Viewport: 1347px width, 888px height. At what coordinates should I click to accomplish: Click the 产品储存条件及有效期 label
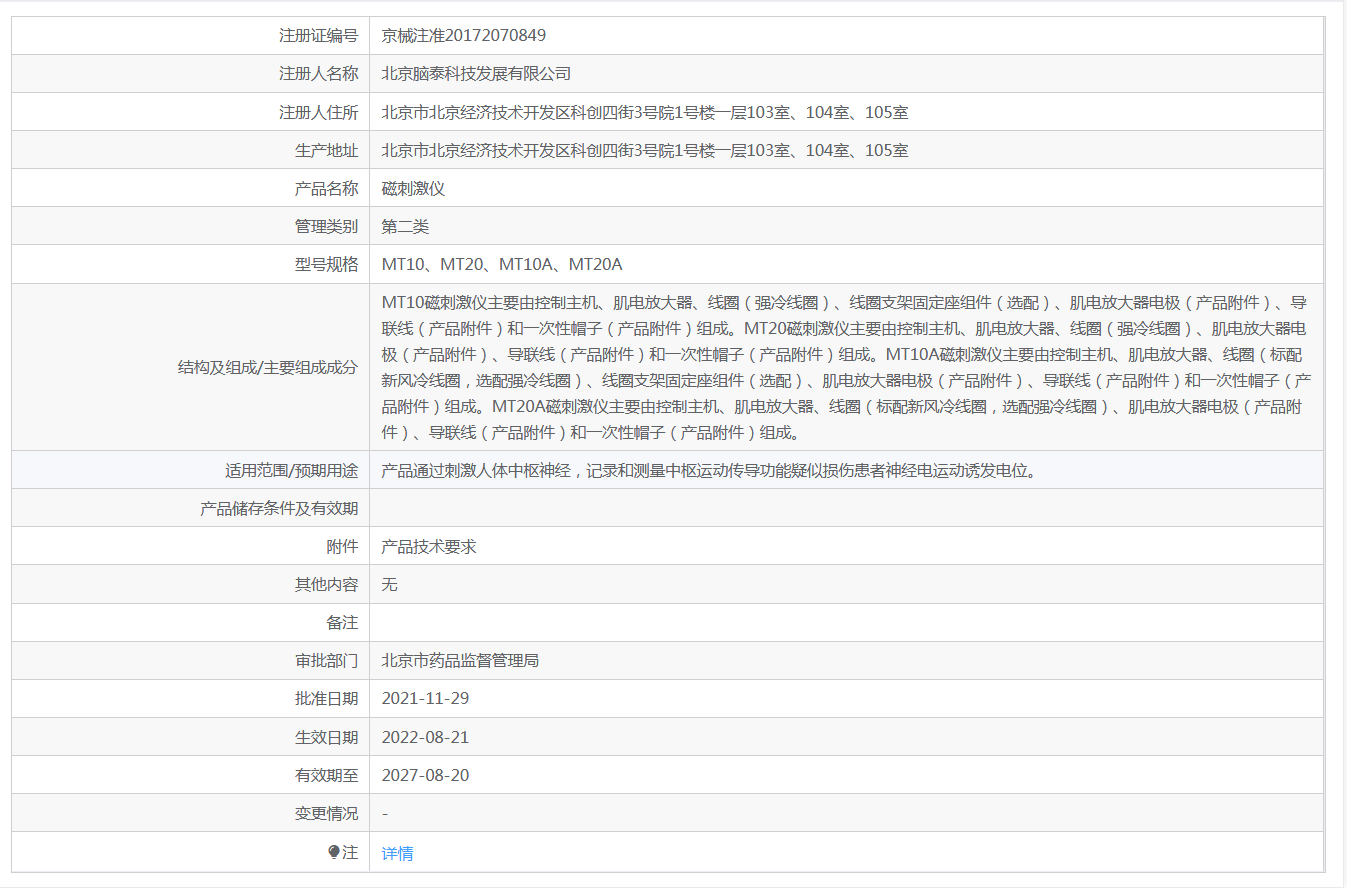pyautogui.click(x=279, y=508)
